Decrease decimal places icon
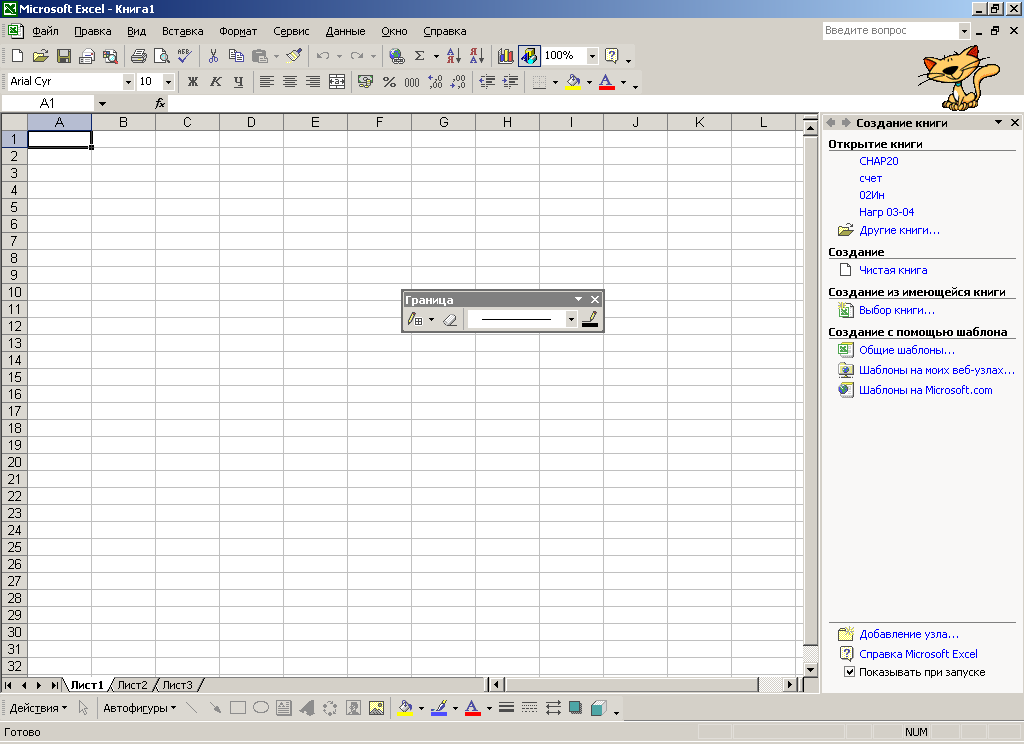The height and width of the screenshot is (744, 1024). click(x=458, y=82)
